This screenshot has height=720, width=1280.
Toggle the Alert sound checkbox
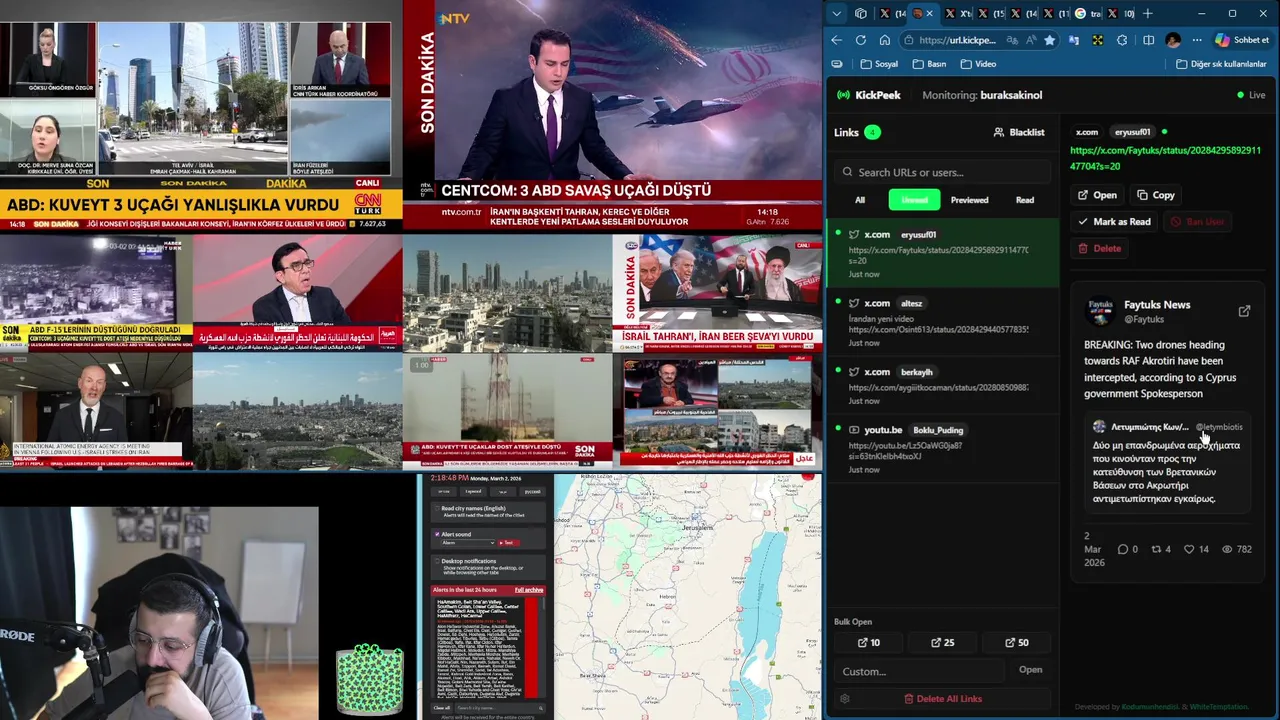click(x=436, y=534)
